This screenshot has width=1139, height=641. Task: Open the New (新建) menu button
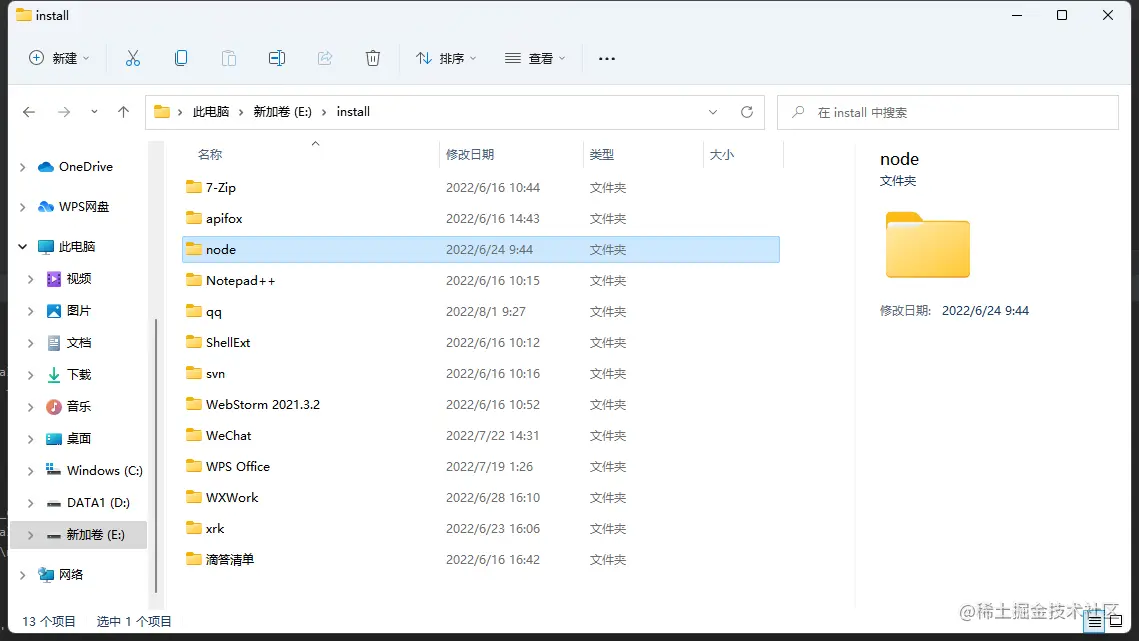(59, 58)
